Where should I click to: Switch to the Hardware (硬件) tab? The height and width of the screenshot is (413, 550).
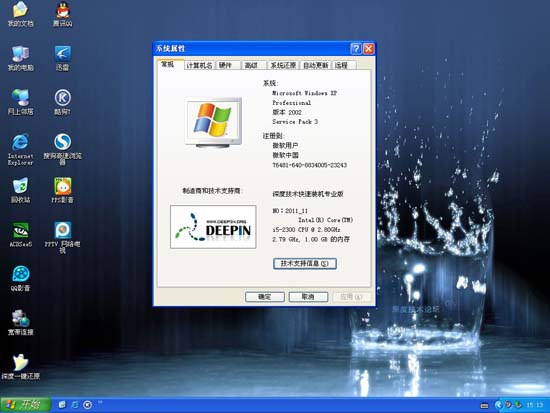[228, 65]
